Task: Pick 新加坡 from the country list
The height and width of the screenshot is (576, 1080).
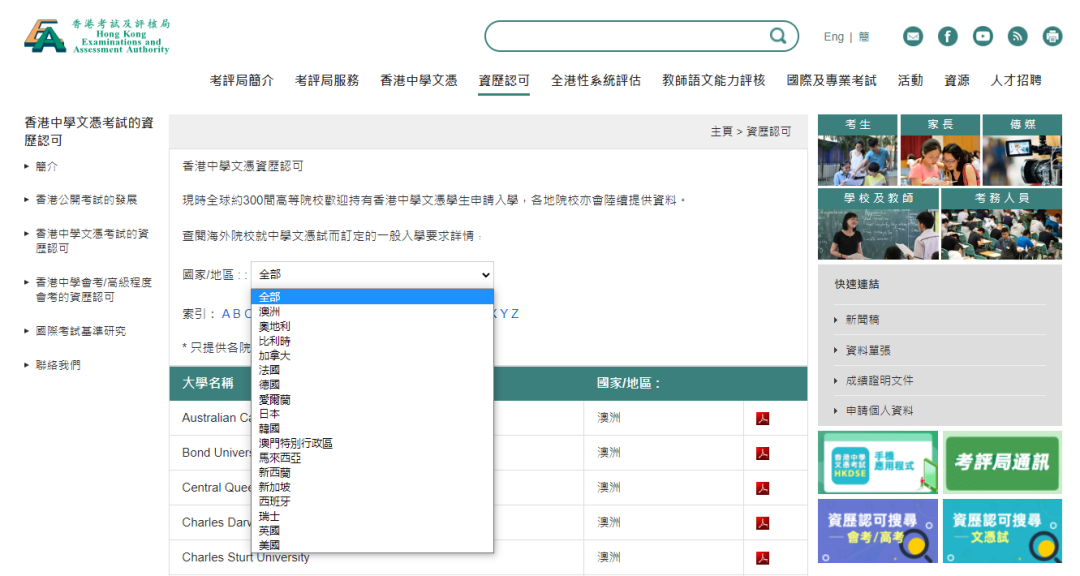Action: pos(275,487)
